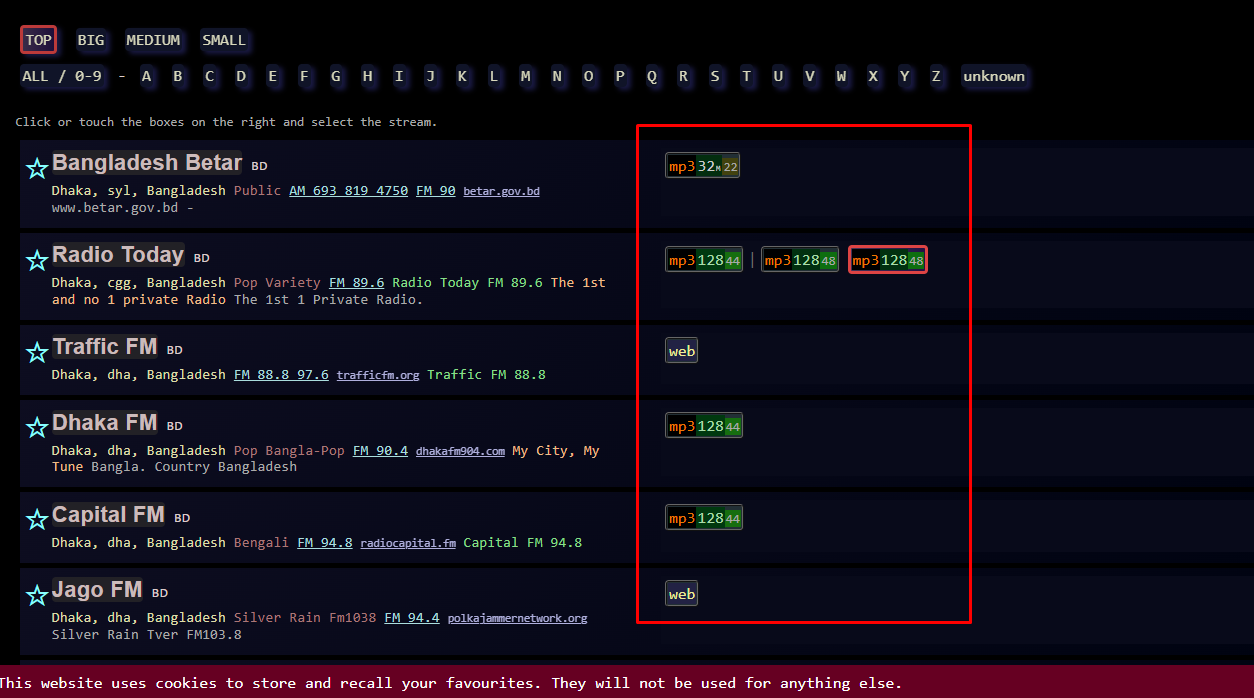Viewport: 1254px width, 698px height.
Task: Switch to the BIG stations filter
Action: (91, 40)
